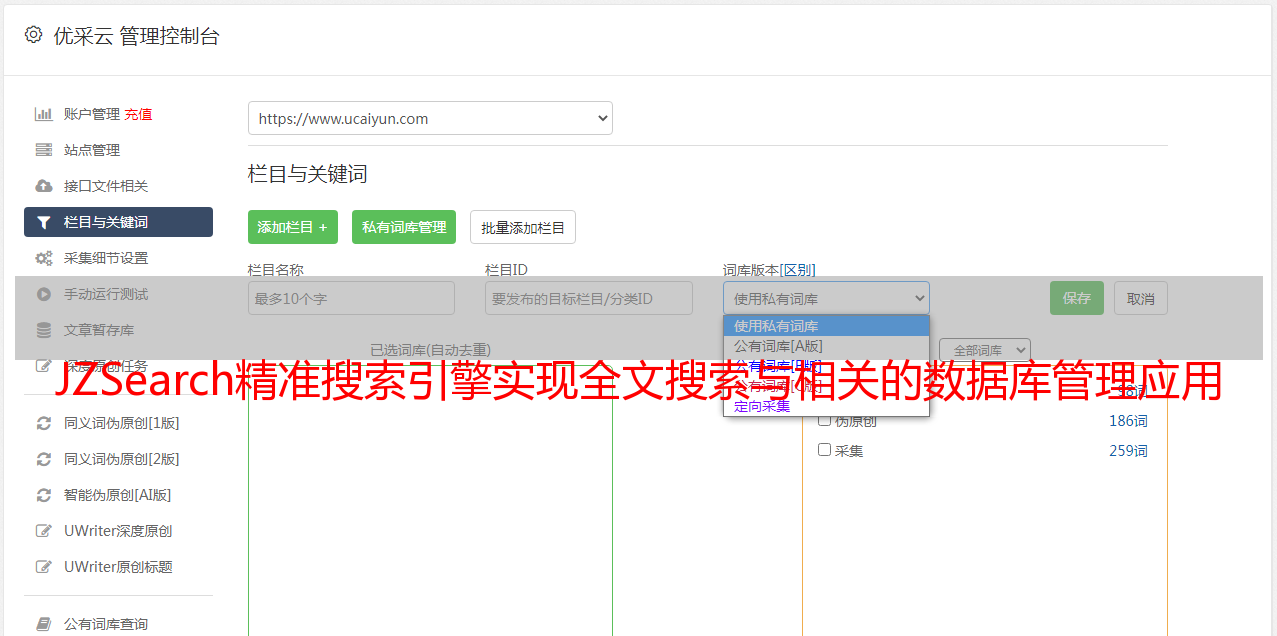Click the gear icon beside 优采云 管理控制台

click(x=33, y=35)
